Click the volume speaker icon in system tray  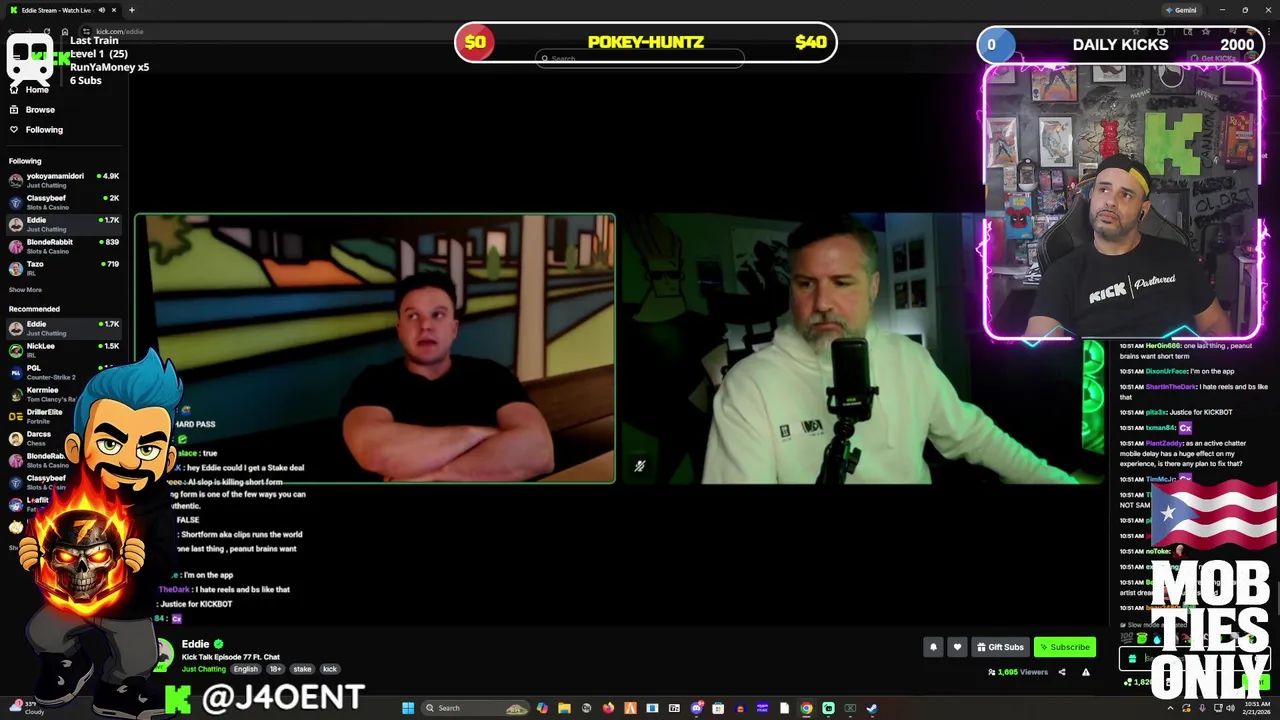(x=1231, y=708)
